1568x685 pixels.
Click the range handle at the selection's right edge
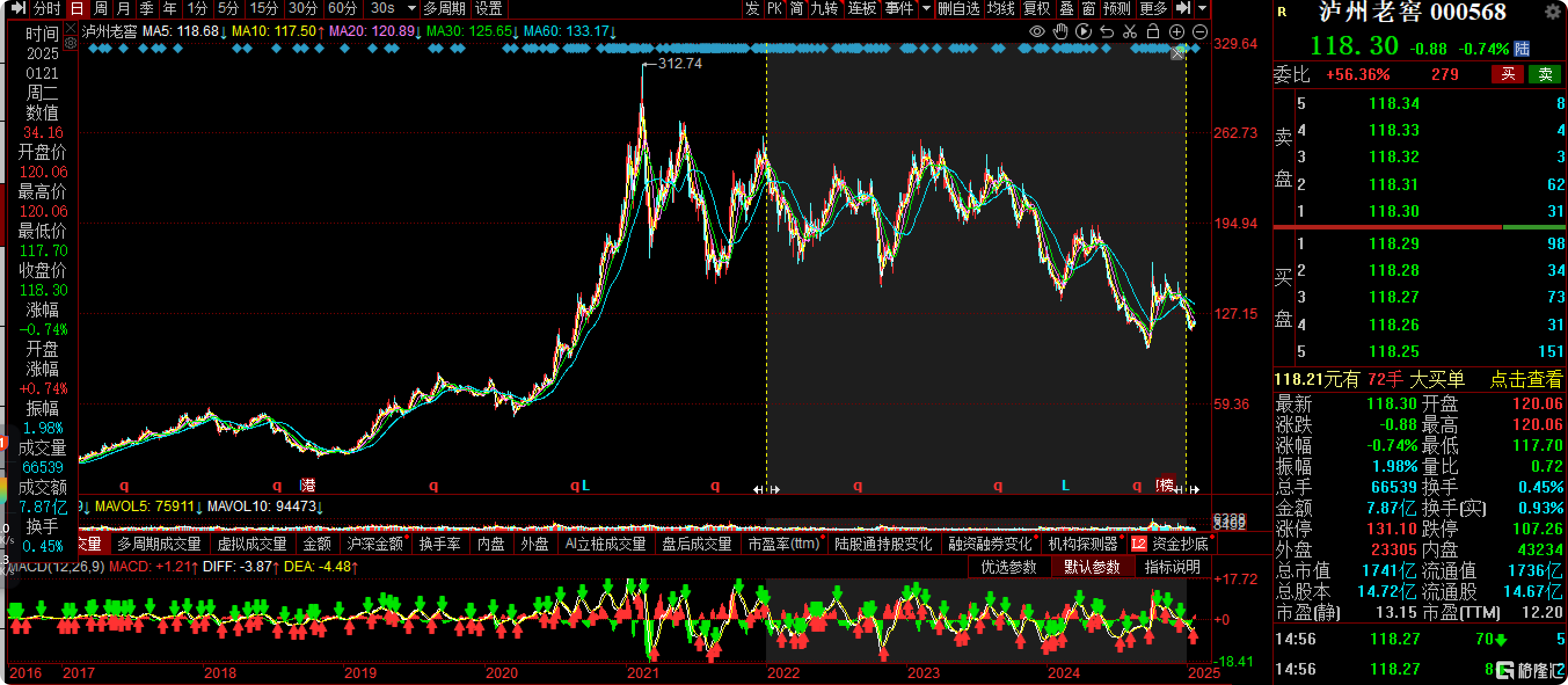click(1186, 489)
